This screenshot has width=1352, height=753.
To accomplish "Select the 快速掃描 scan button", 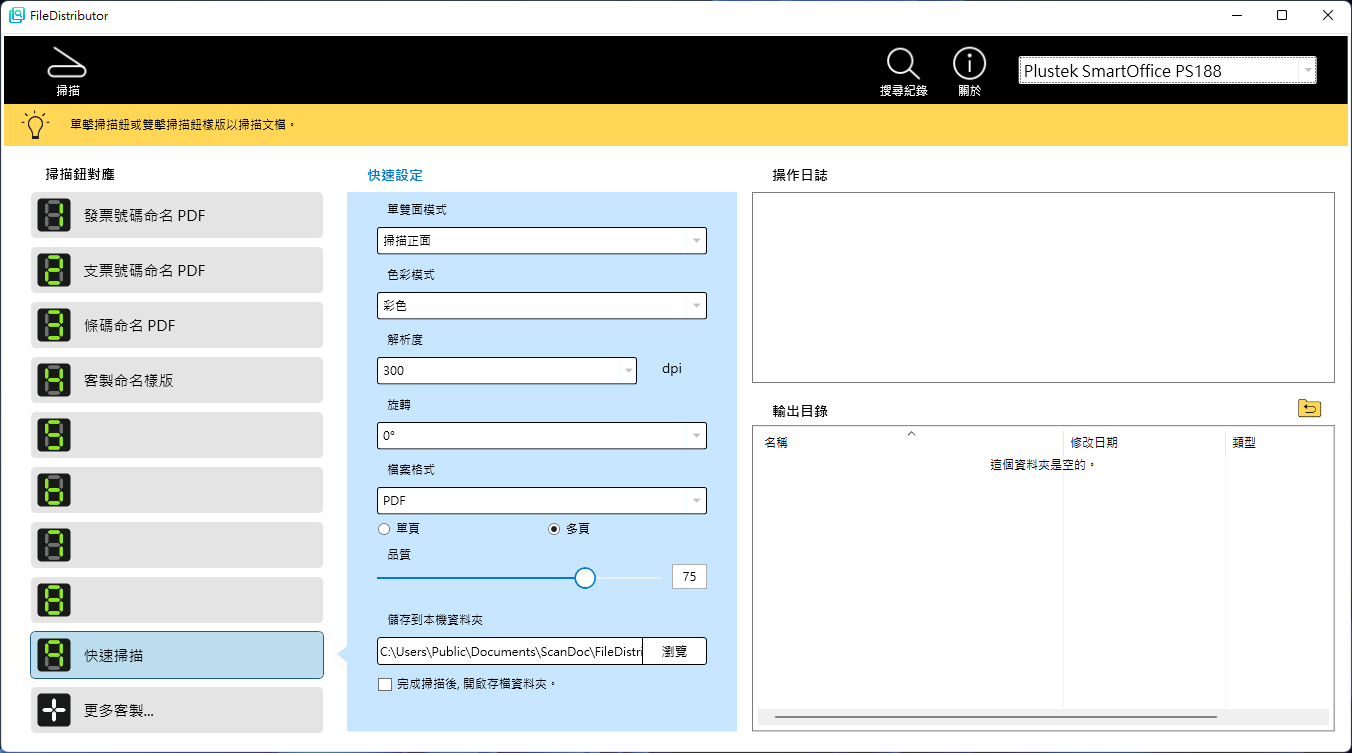I will [177, 655].
